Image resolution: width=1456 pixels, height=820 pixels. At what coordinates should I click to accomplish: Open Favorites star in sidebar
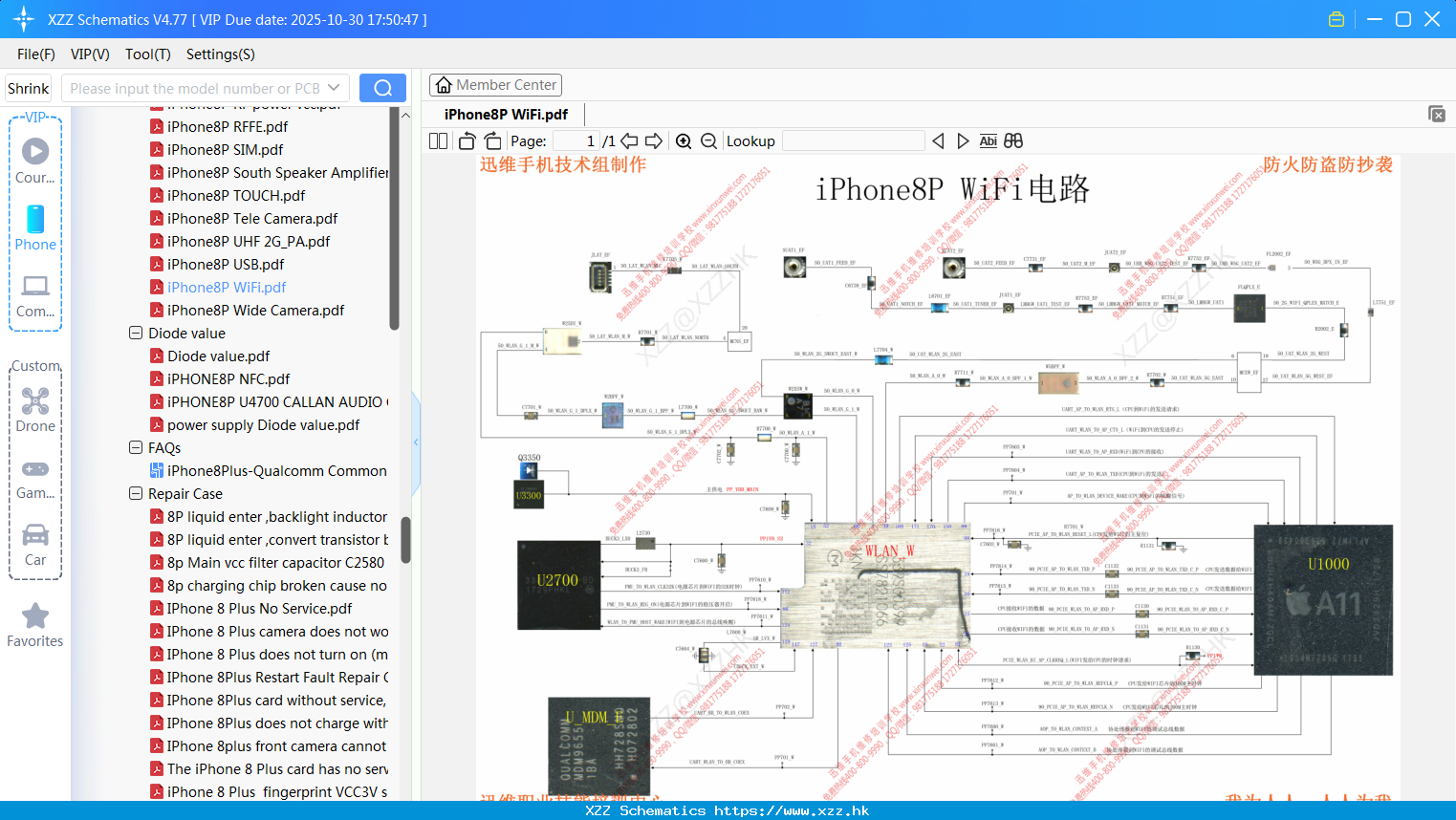(x=35, y=625)
